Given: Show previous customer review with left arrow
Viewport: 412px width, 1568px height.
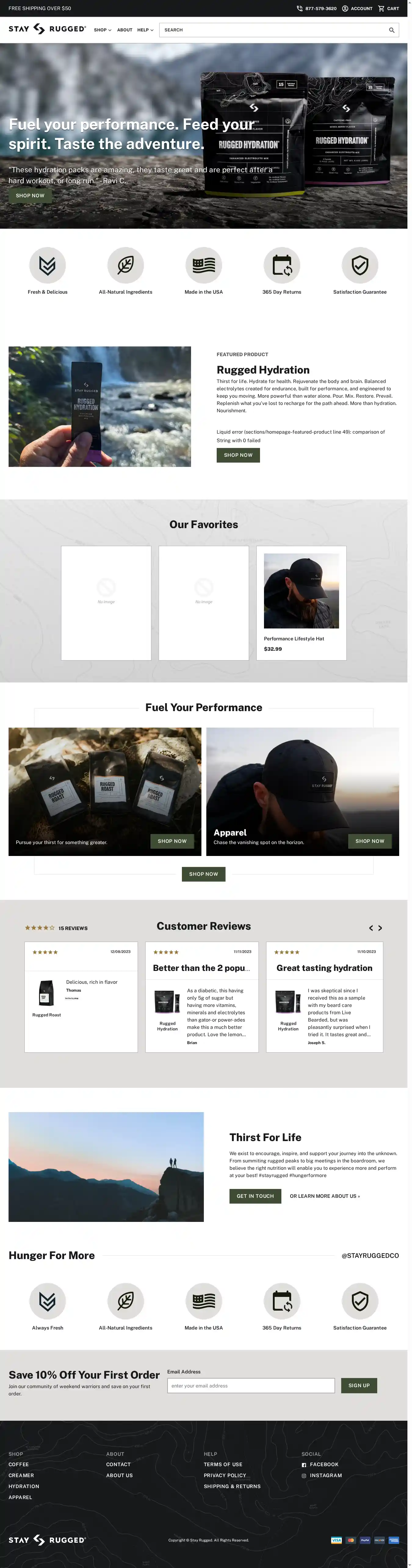Looking at the screenshot, I should point(370,928).
